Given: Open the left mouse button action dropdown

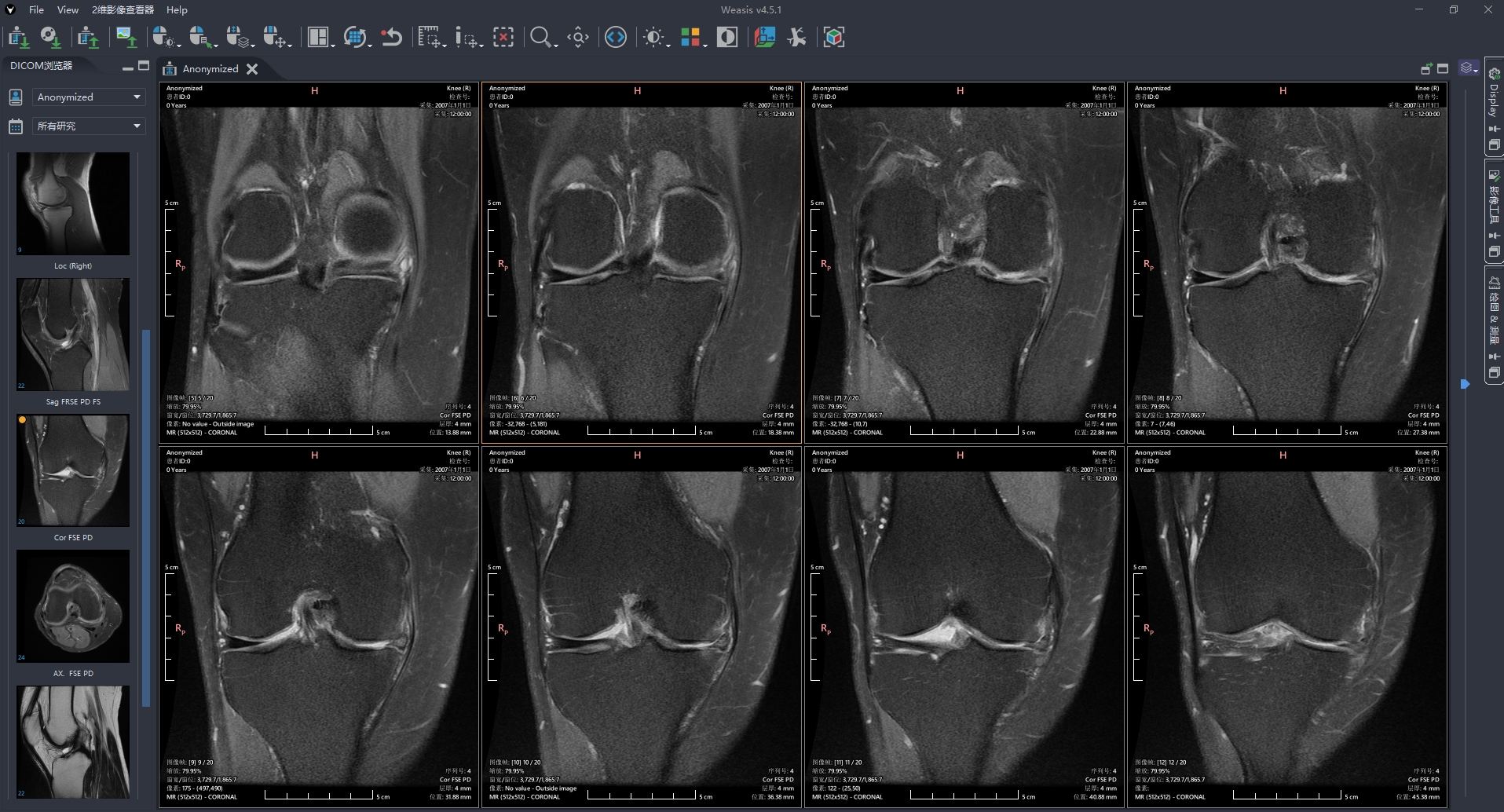Looking at the screenshot, I should pos(166,37).
